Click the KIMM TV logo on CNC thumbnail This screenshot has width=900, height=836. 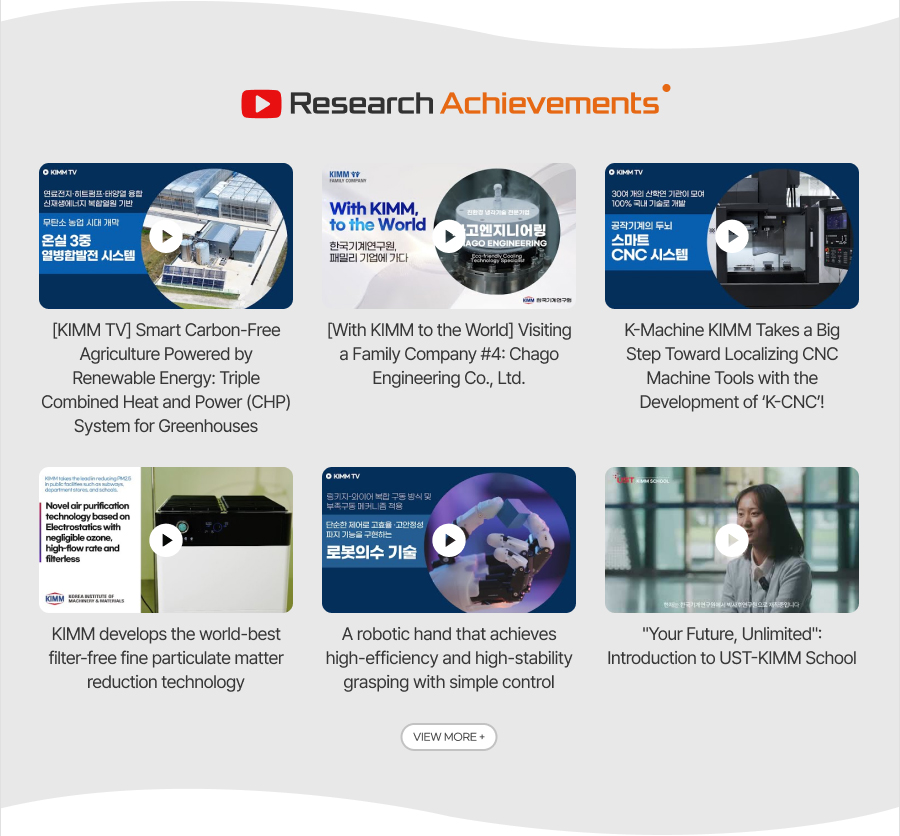click(x=626, y=172)
